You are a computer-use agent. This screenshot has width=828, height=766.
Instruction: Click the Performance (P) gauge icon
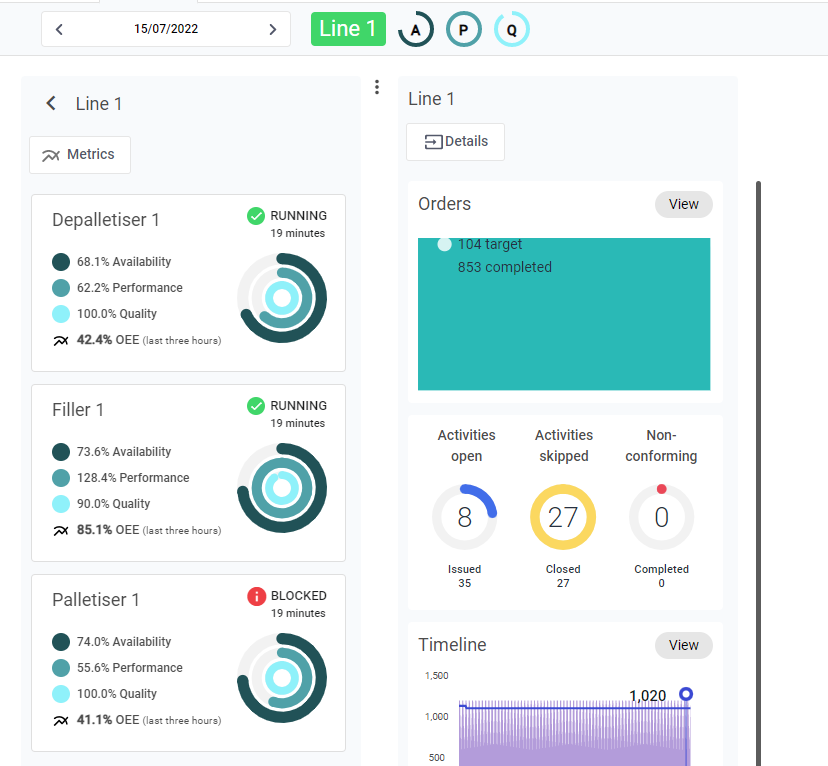463,30
